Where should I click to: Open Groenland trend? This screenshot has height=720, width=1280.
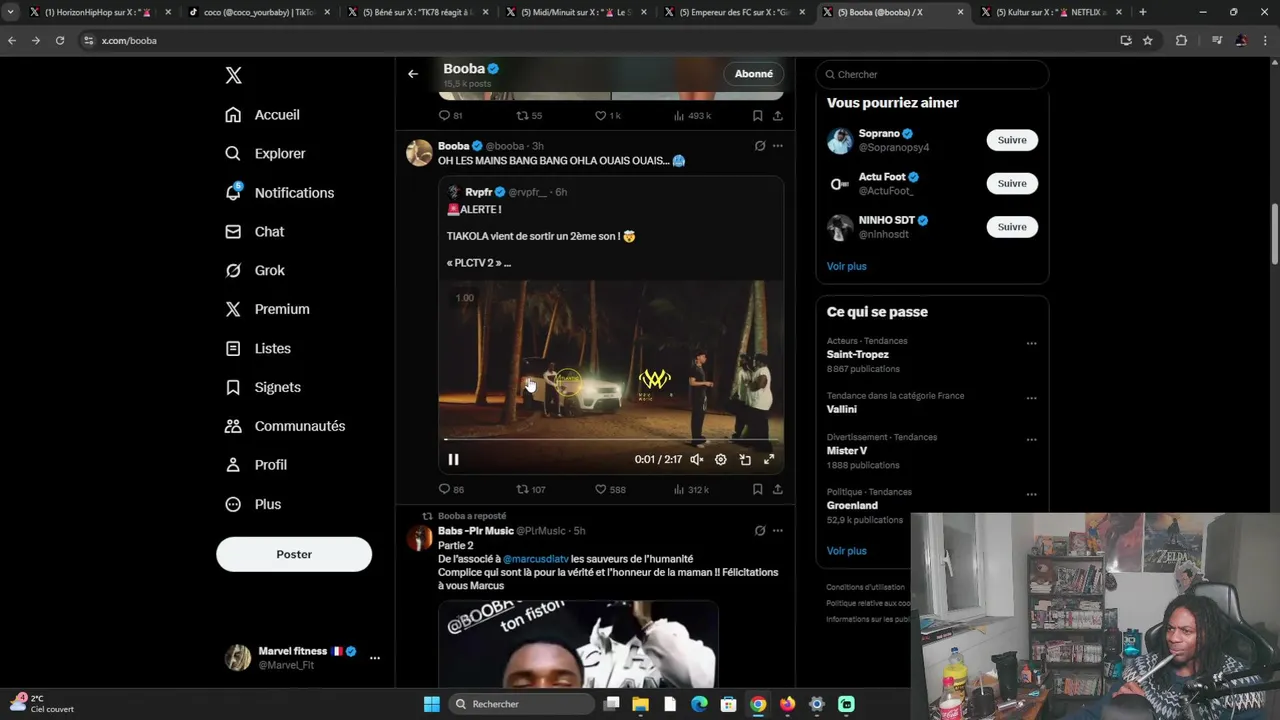[852, 506]
